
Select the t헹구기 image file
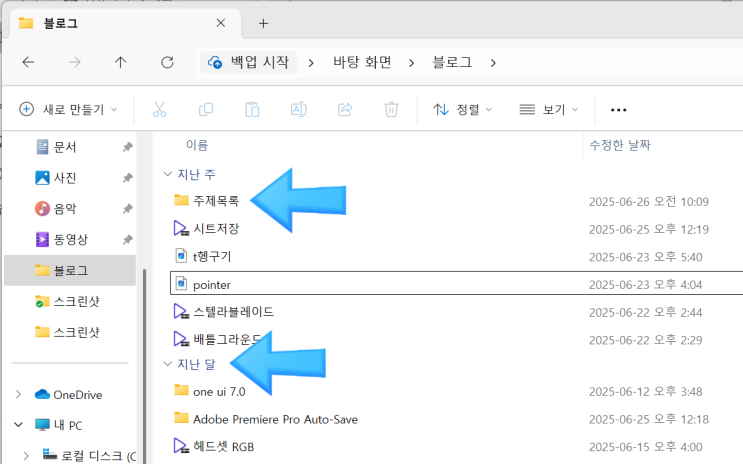click(x=203, y=256)
